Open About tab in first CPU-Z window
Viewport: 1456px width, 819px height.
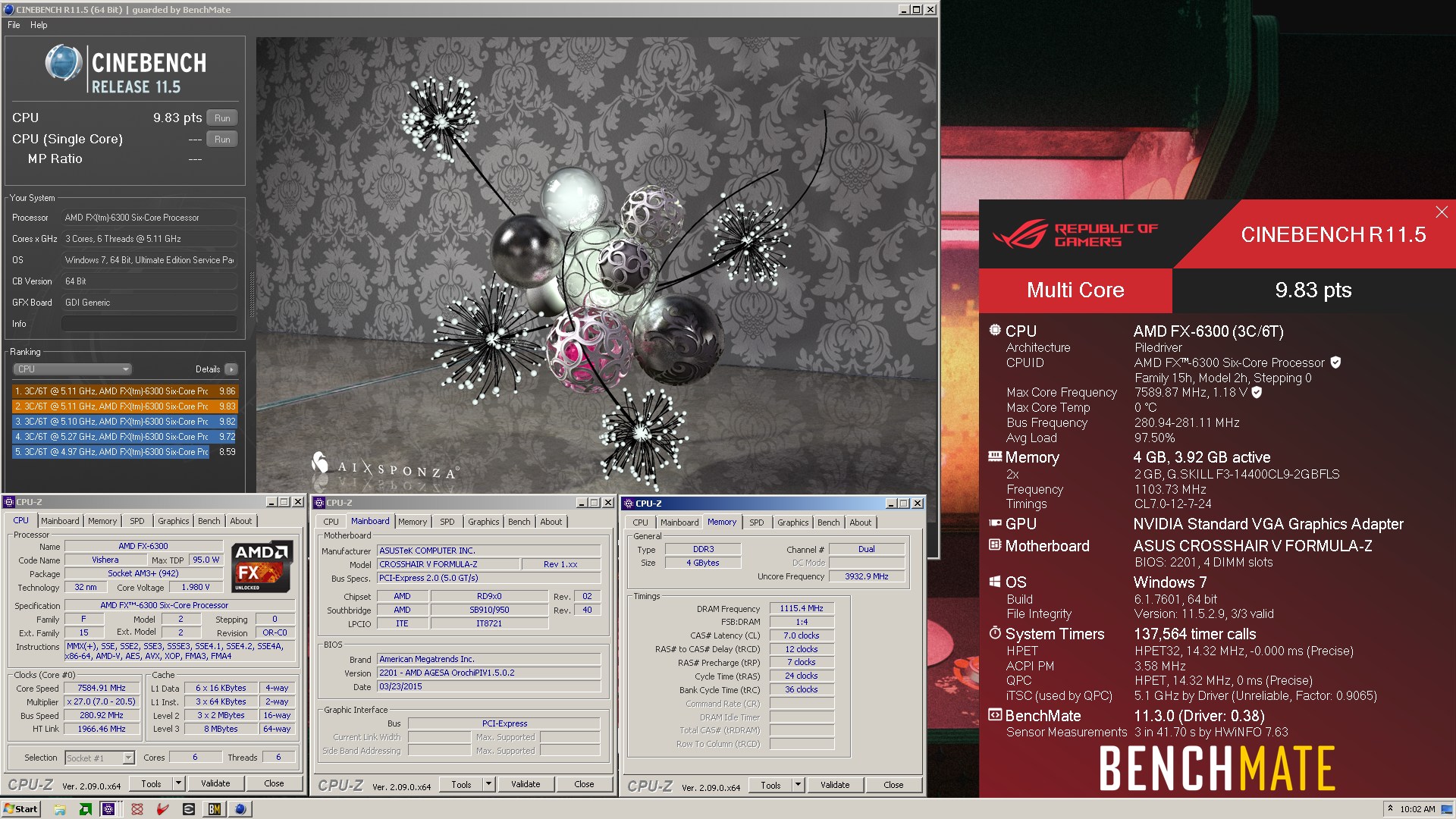pyautogui.click(x=241, y=521)
